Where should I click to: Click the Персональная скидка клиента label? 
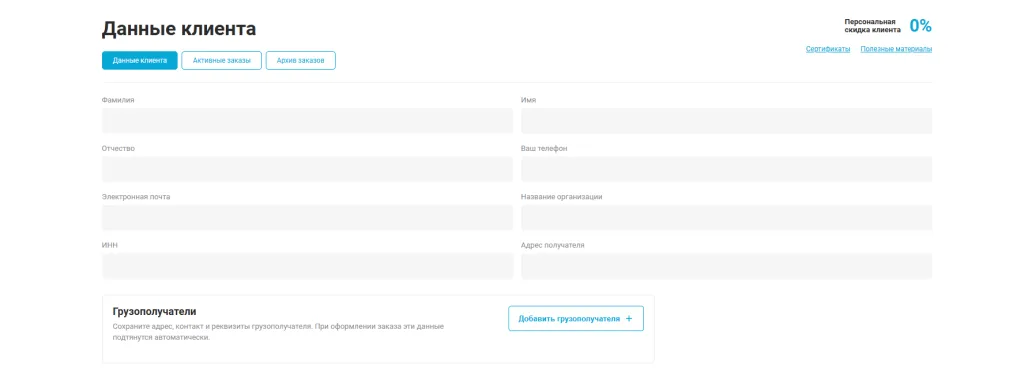pyautogui.click(x=872, y=25)
